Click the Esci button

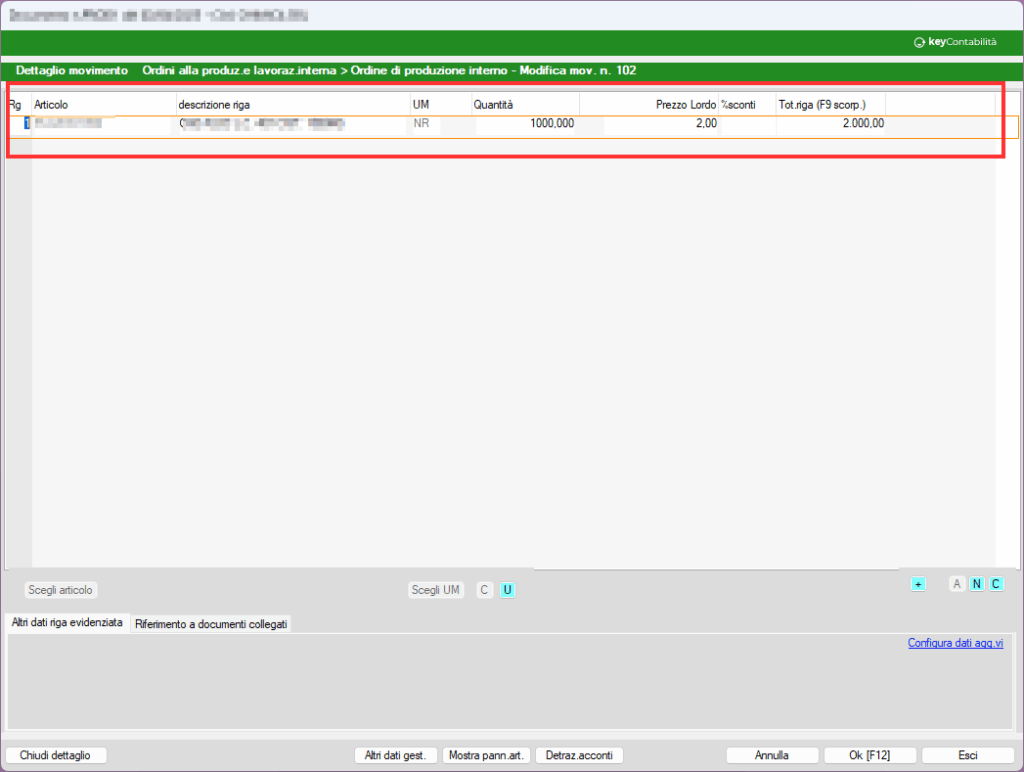(967, 755)
